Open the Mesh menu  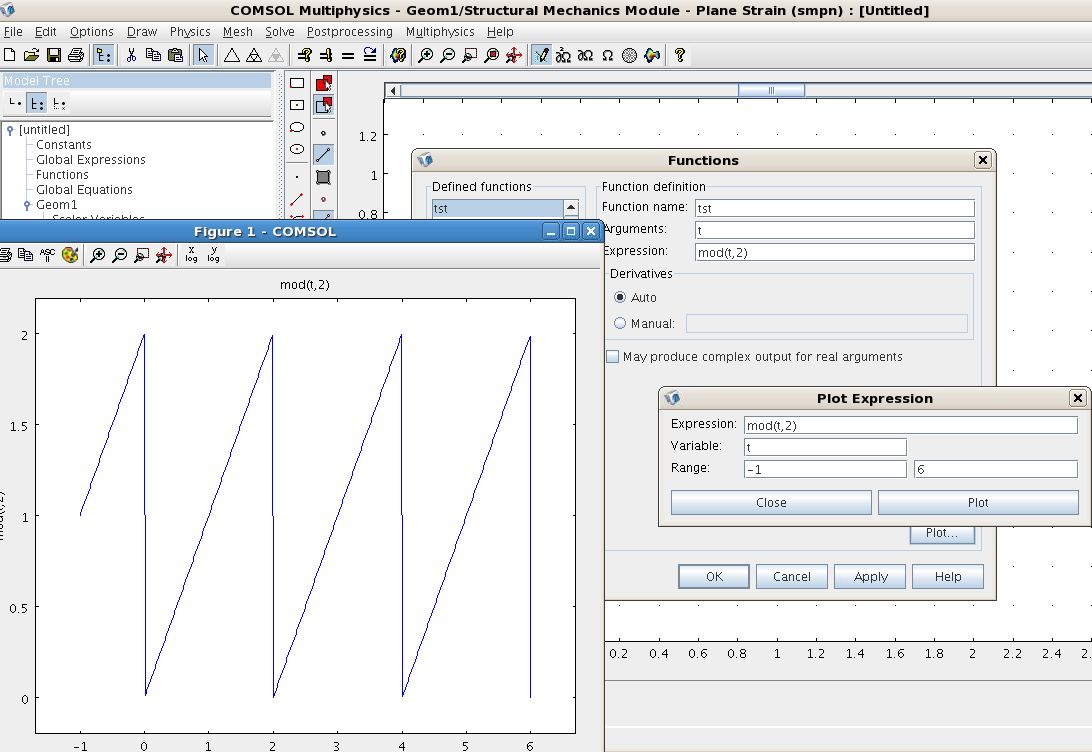pyautogui.click(x=237, y=31)
